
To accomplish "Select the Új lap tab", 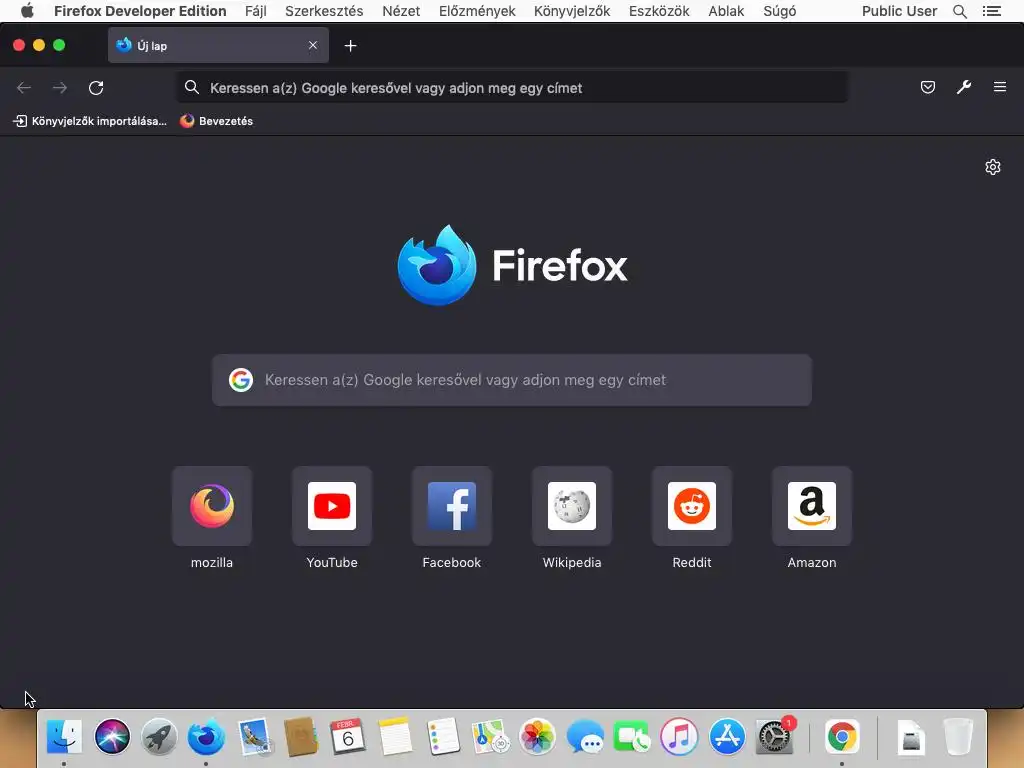I will (x=218, y=45).
